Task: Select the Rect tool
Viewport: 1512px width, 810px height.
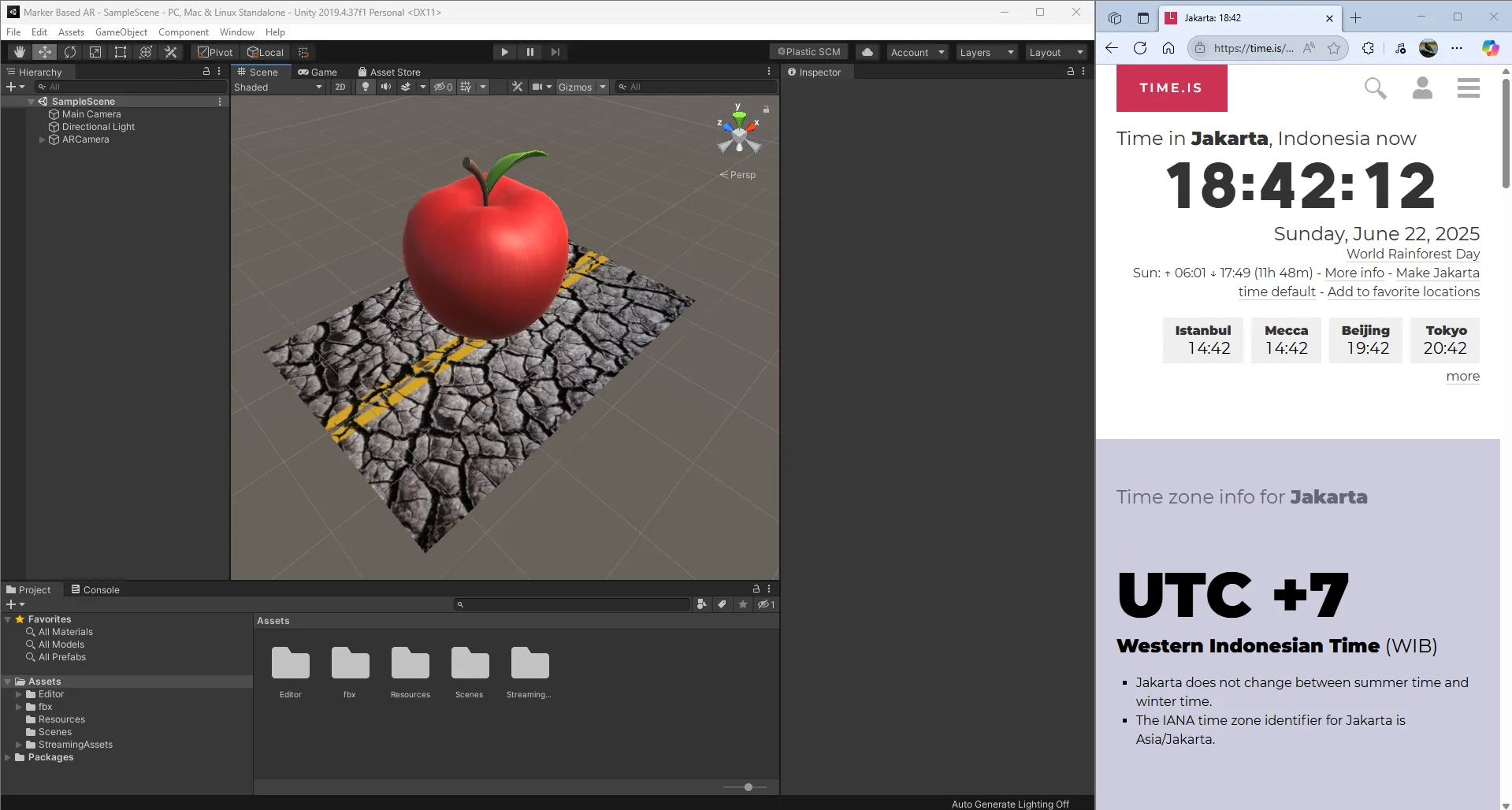Action: 121,52
